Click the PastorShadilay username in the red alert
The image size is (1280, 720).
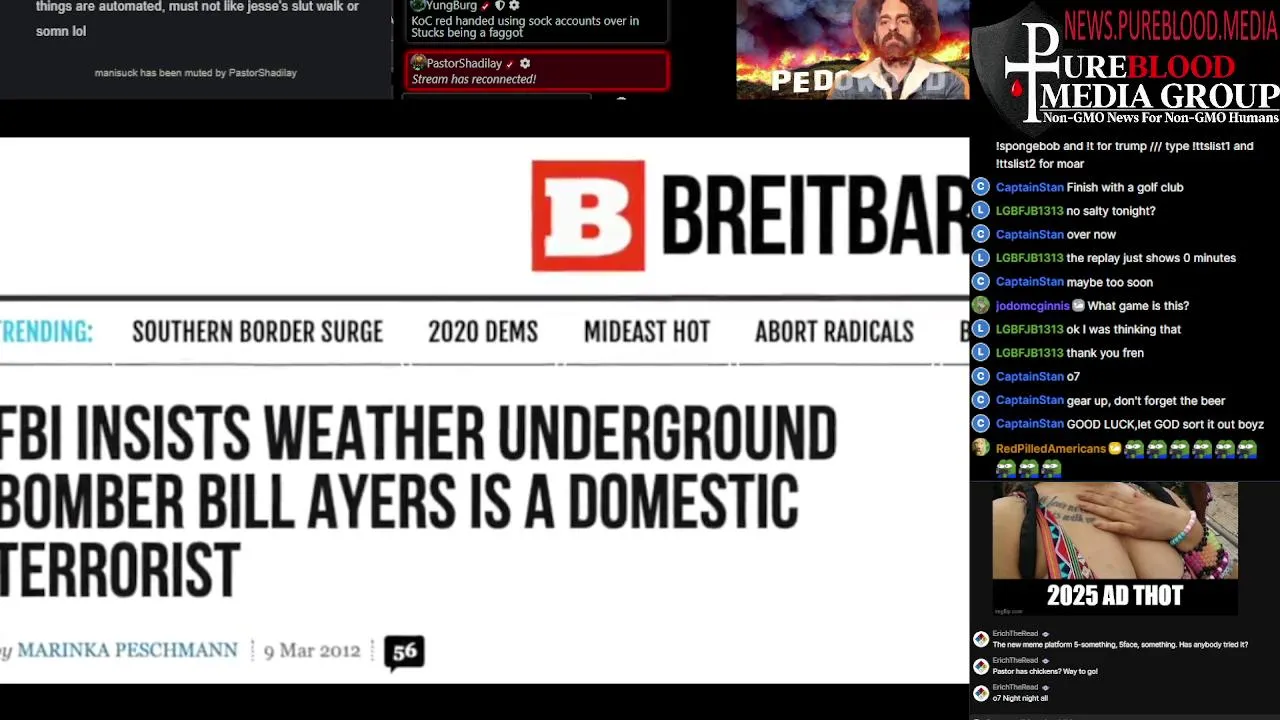464,63
